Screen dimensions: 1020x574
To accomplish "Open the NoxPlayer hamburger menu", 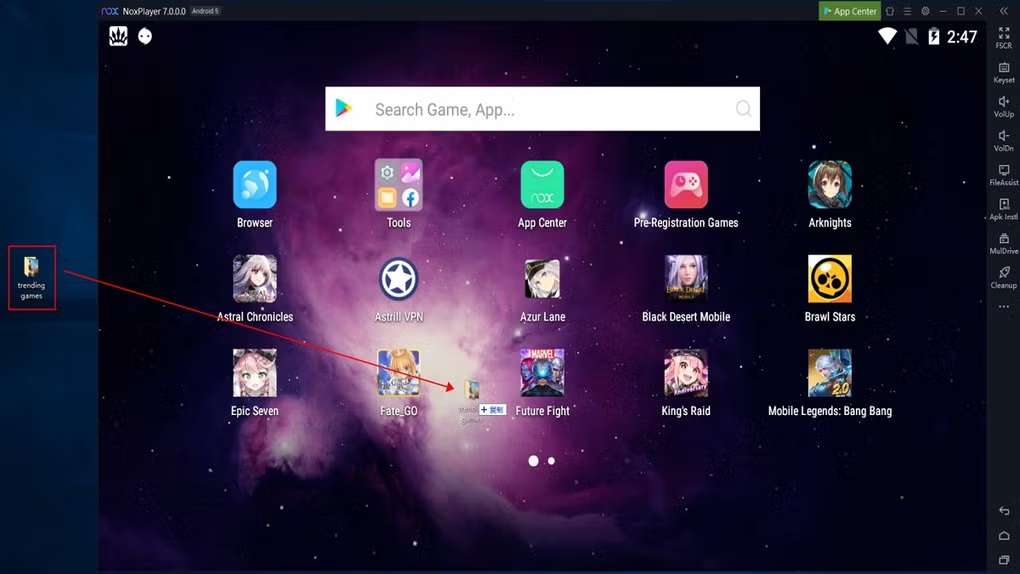I will (x=907, y=11).
